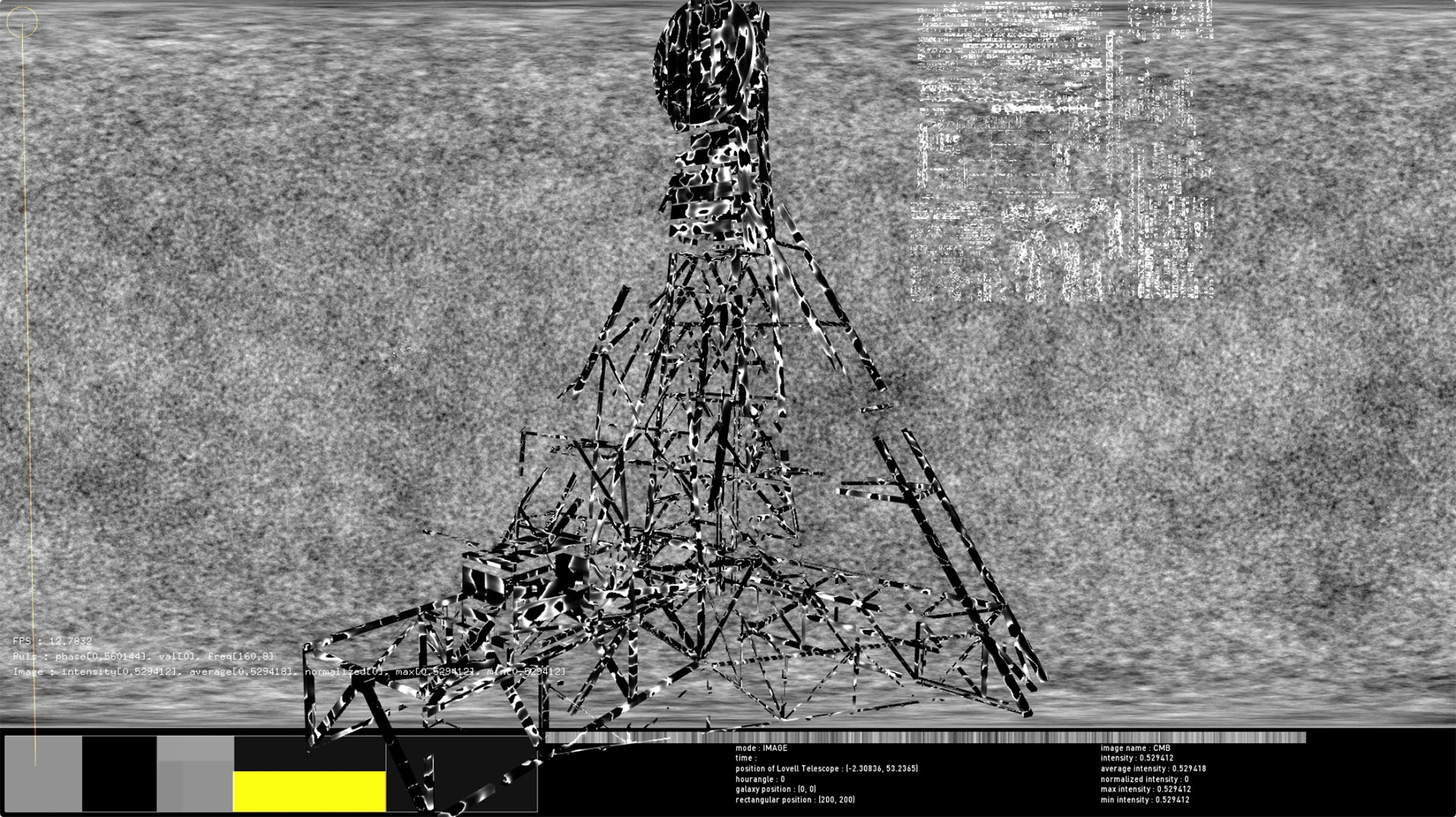Click the 'hourangle : 0' readout
This screenshot has height=817, width=1456.
tap(760, 779)
